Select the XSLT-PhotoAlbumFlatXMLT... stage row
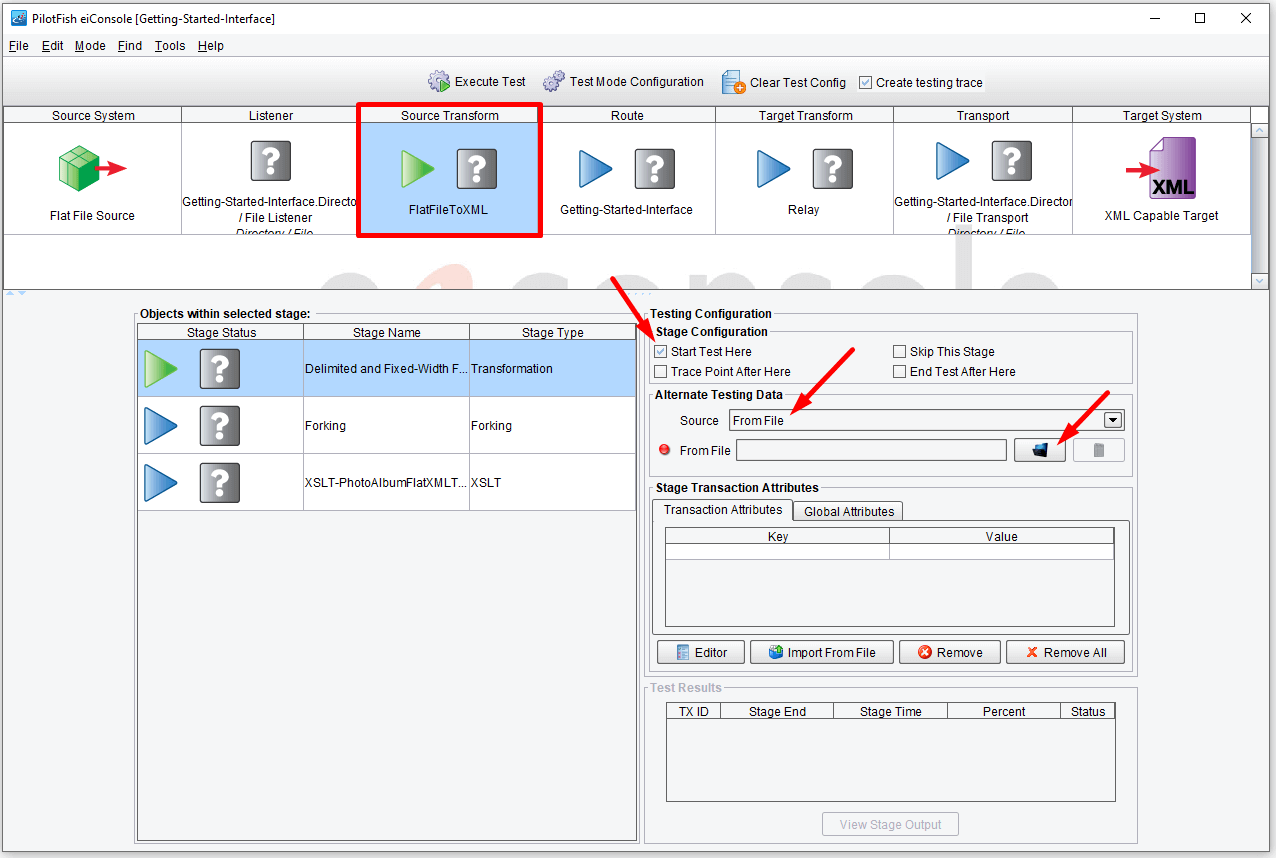 coord(387,483)
